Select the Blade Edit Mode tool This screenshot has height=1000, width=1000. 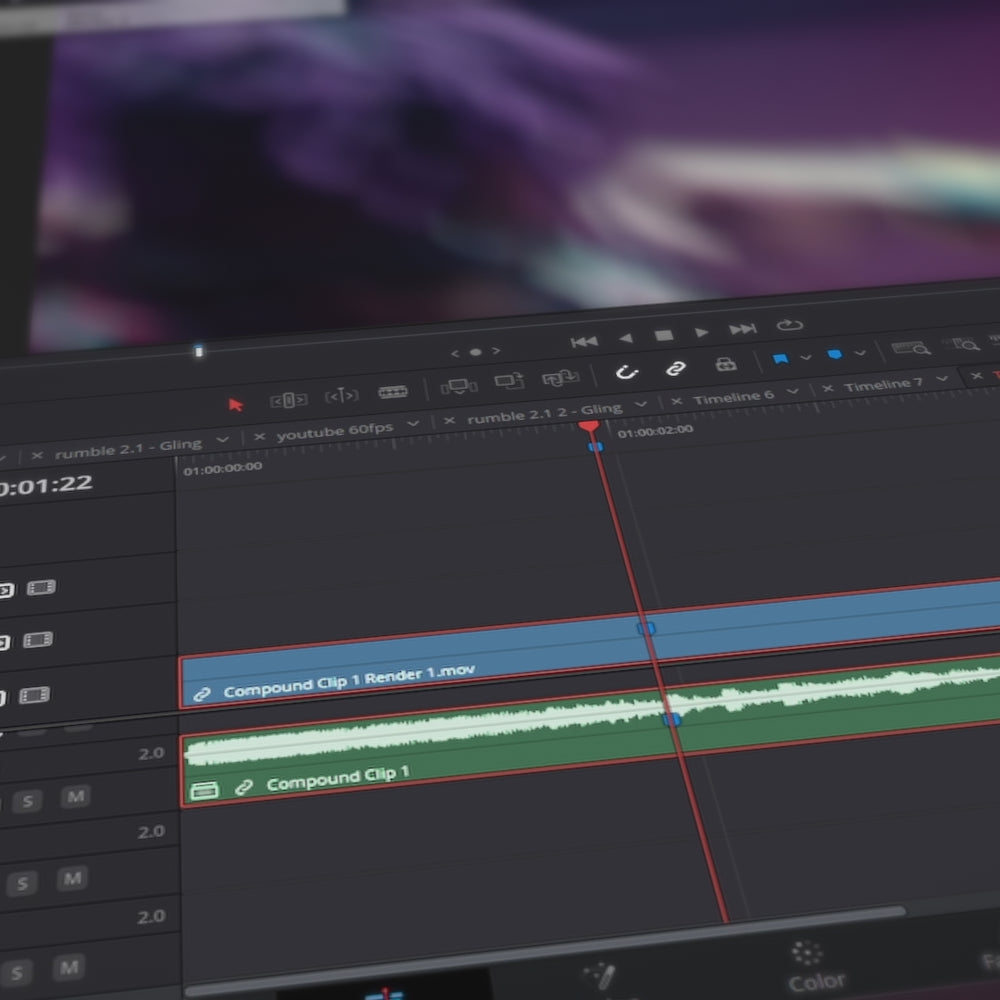pyautogui.click(x=393, y=392)
